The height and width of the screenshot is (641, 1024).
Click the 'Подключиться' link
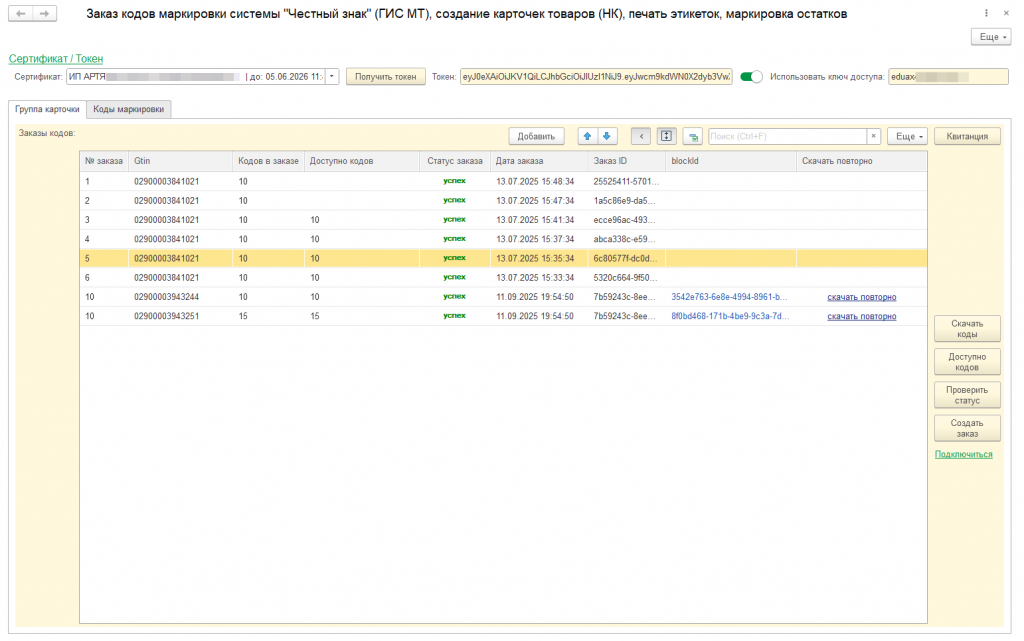tap(963, 454)
